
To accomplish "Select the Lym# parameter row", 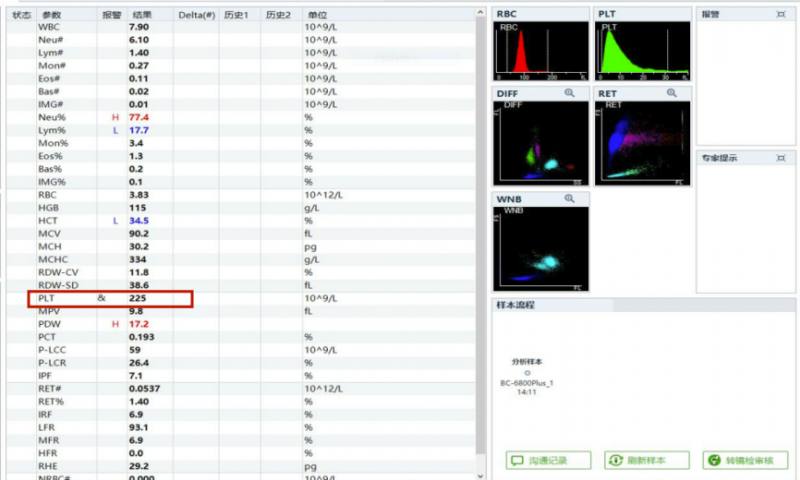I will click(x=241, y=53).
